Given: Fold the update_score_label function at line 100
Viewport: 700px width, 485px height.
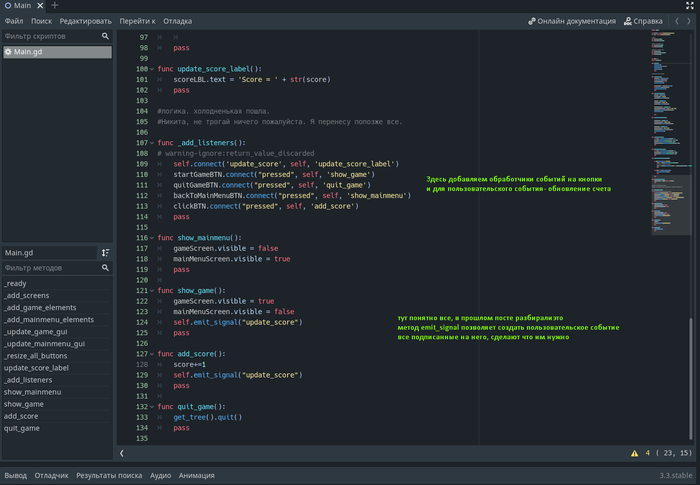Looking at the screenshot, I should coord(152,69).
